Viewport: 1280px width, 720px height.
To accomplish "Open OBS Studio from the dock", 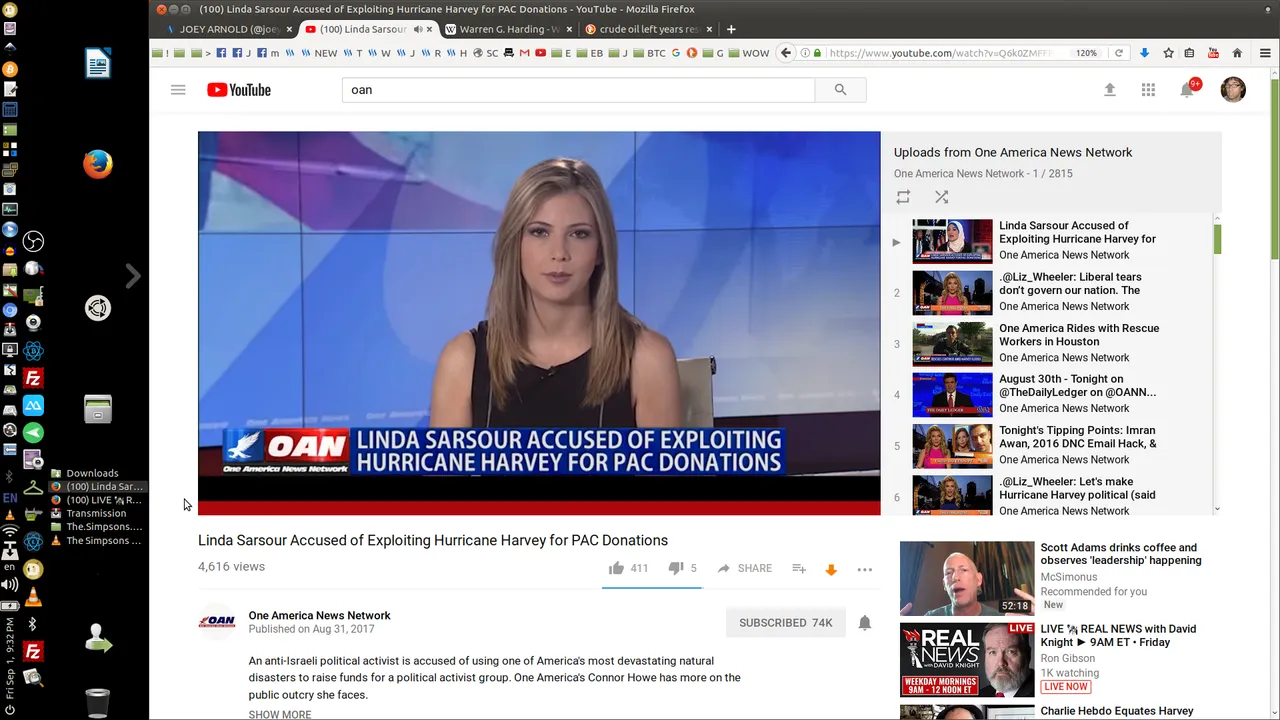I will tap(33, 241).
